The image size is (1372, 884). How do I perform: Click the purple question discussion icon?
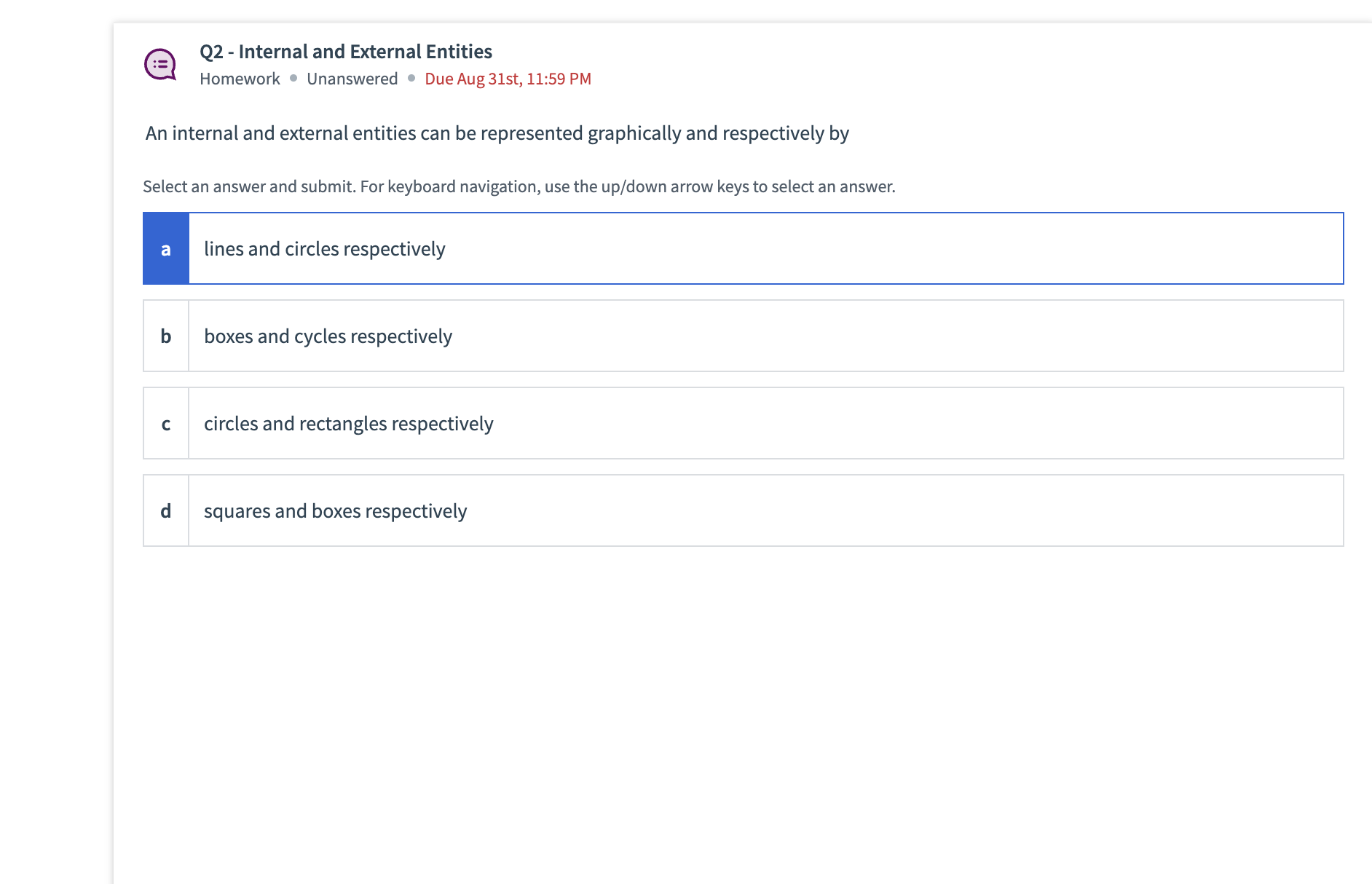pos(160,64)
